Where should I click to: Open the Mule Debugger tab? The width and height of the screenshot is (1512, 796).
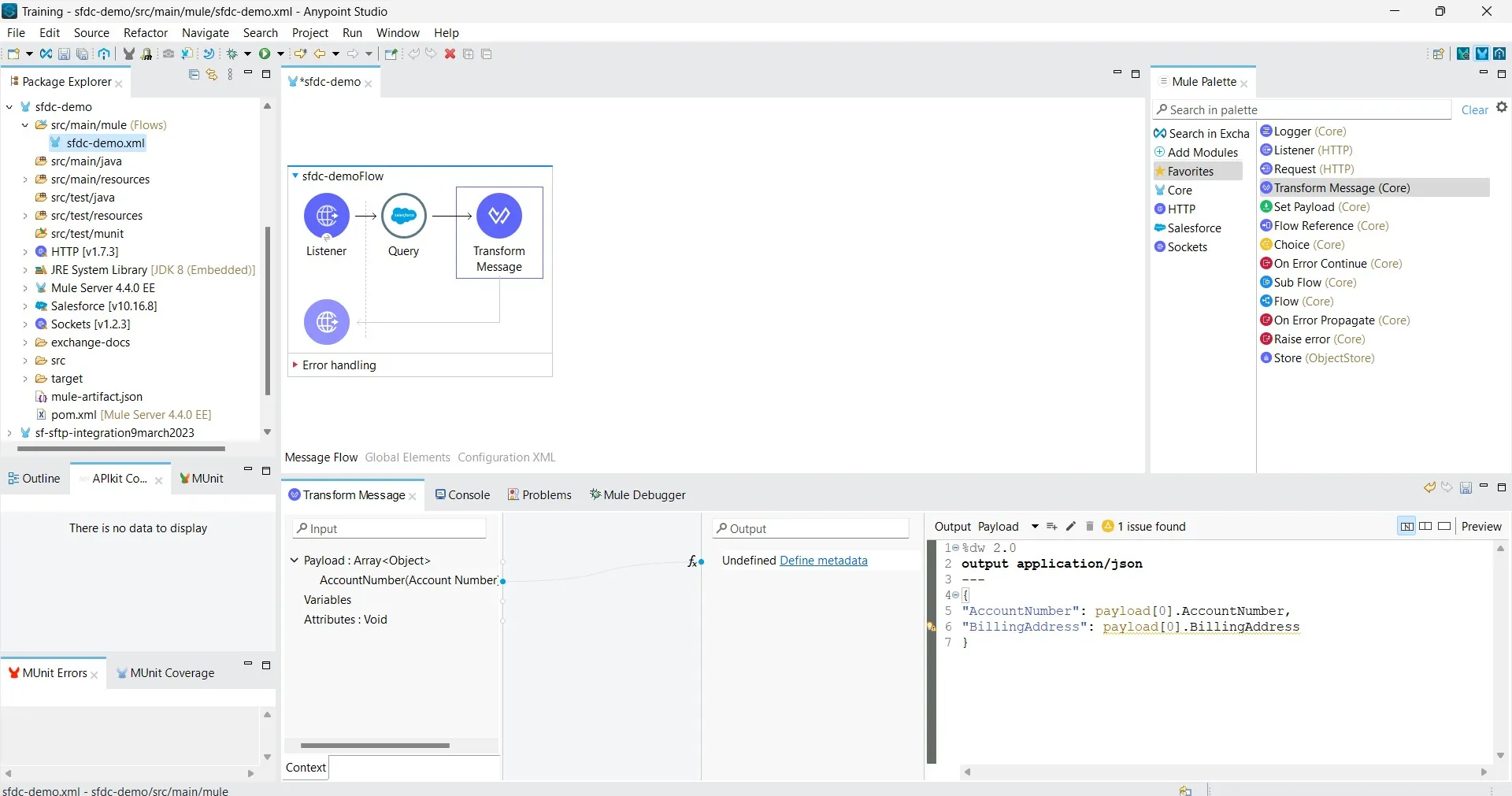click(x=638, y=495)
